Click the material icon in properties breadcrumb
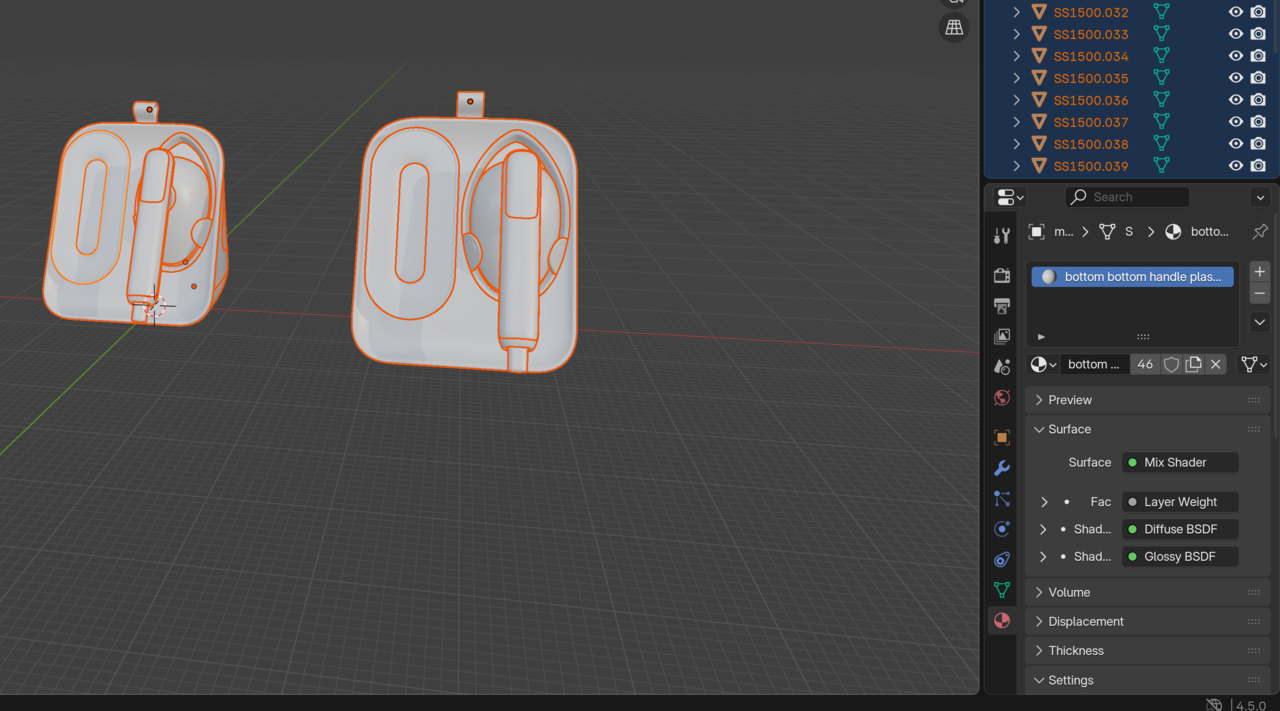The height and width of the screenshot is (711, 1280). click(1173, 231)
